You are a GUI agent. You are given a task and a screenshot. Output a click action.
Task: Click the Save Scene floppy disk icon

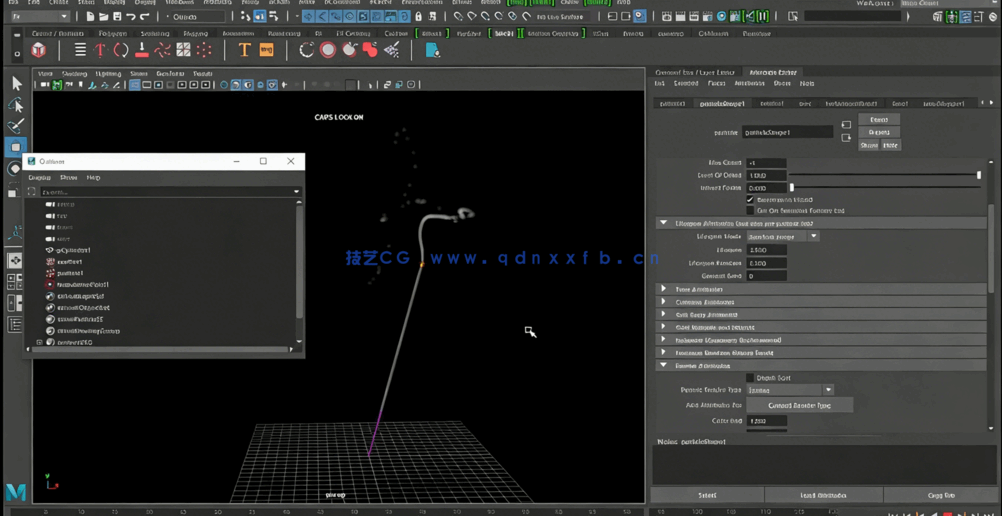click(x=117, y=17)
